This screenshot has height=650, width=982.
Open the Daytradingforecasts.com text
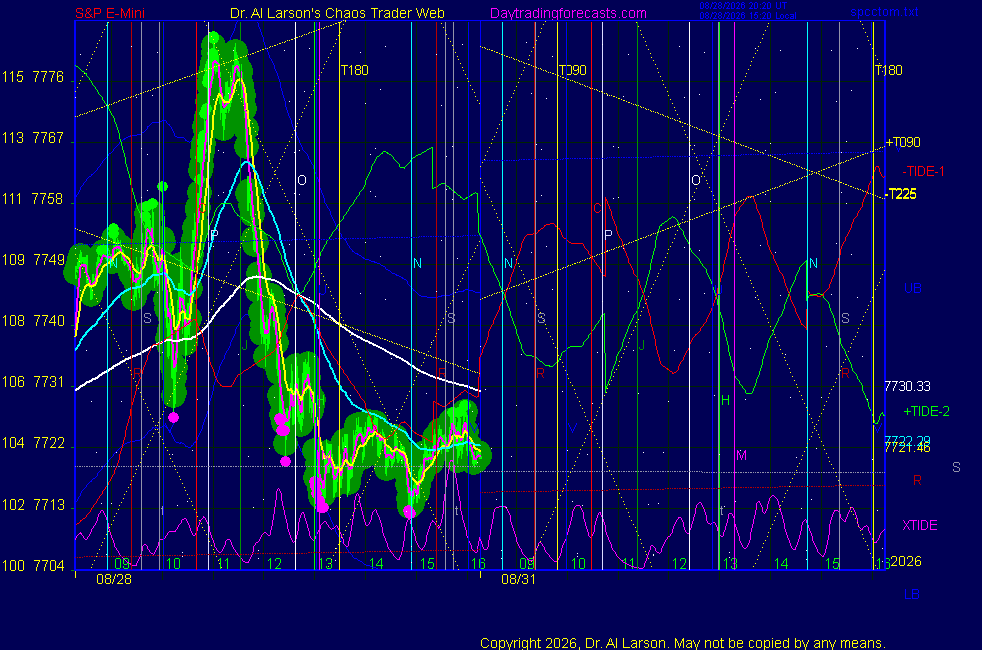tap(568, 13)
